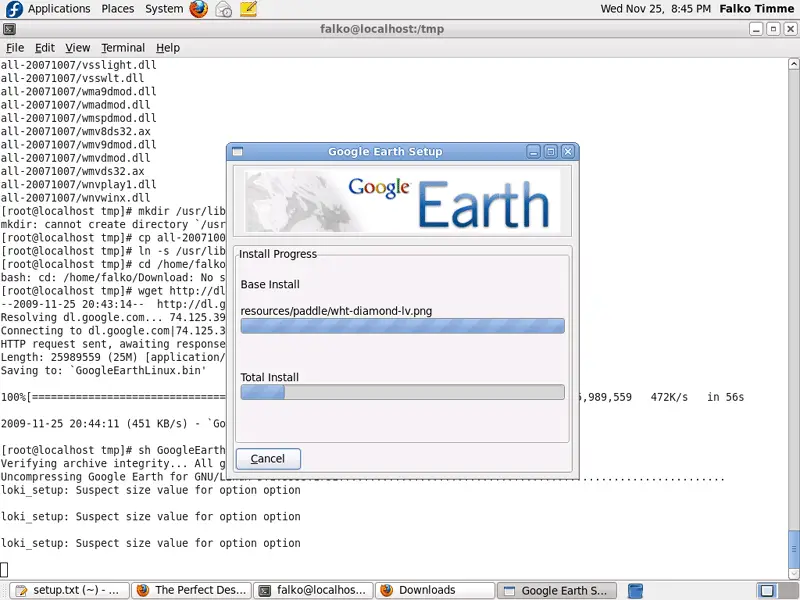This screenshot has width=800, height=600.
Task: Click the trash icon in bottom panel
Action: (x=635, y=591)
